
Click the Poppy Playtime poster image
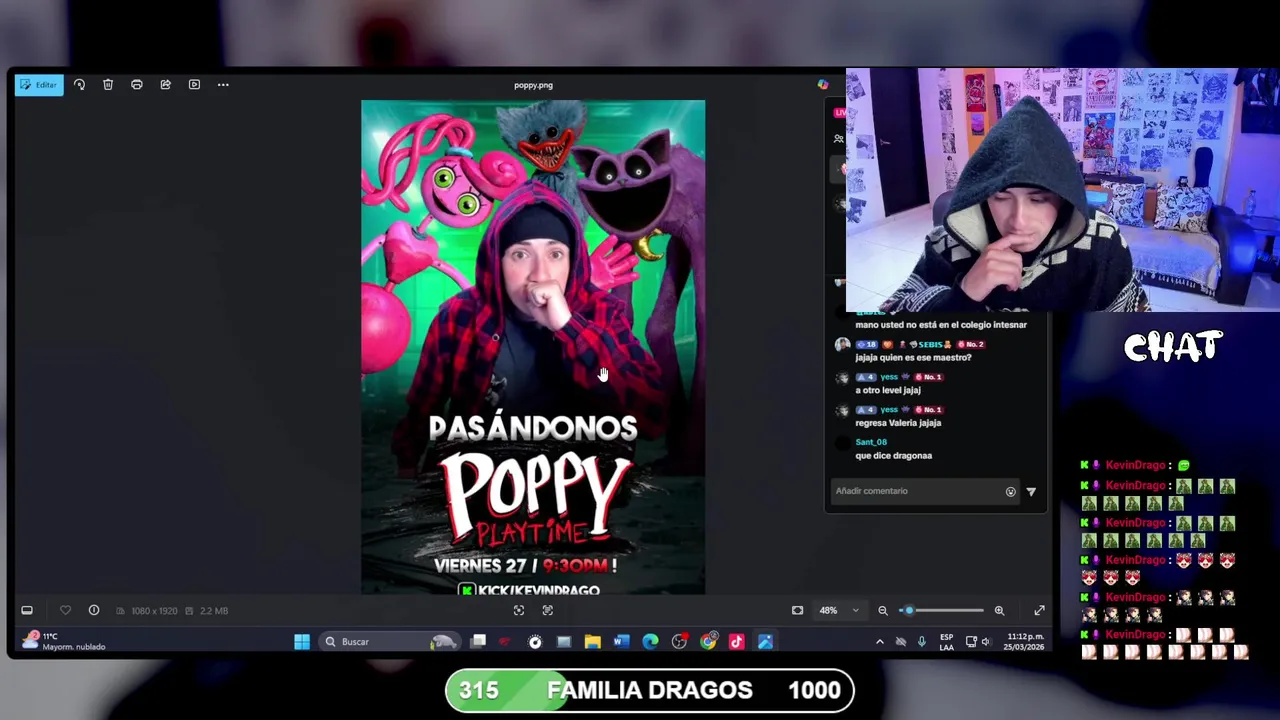533,347
